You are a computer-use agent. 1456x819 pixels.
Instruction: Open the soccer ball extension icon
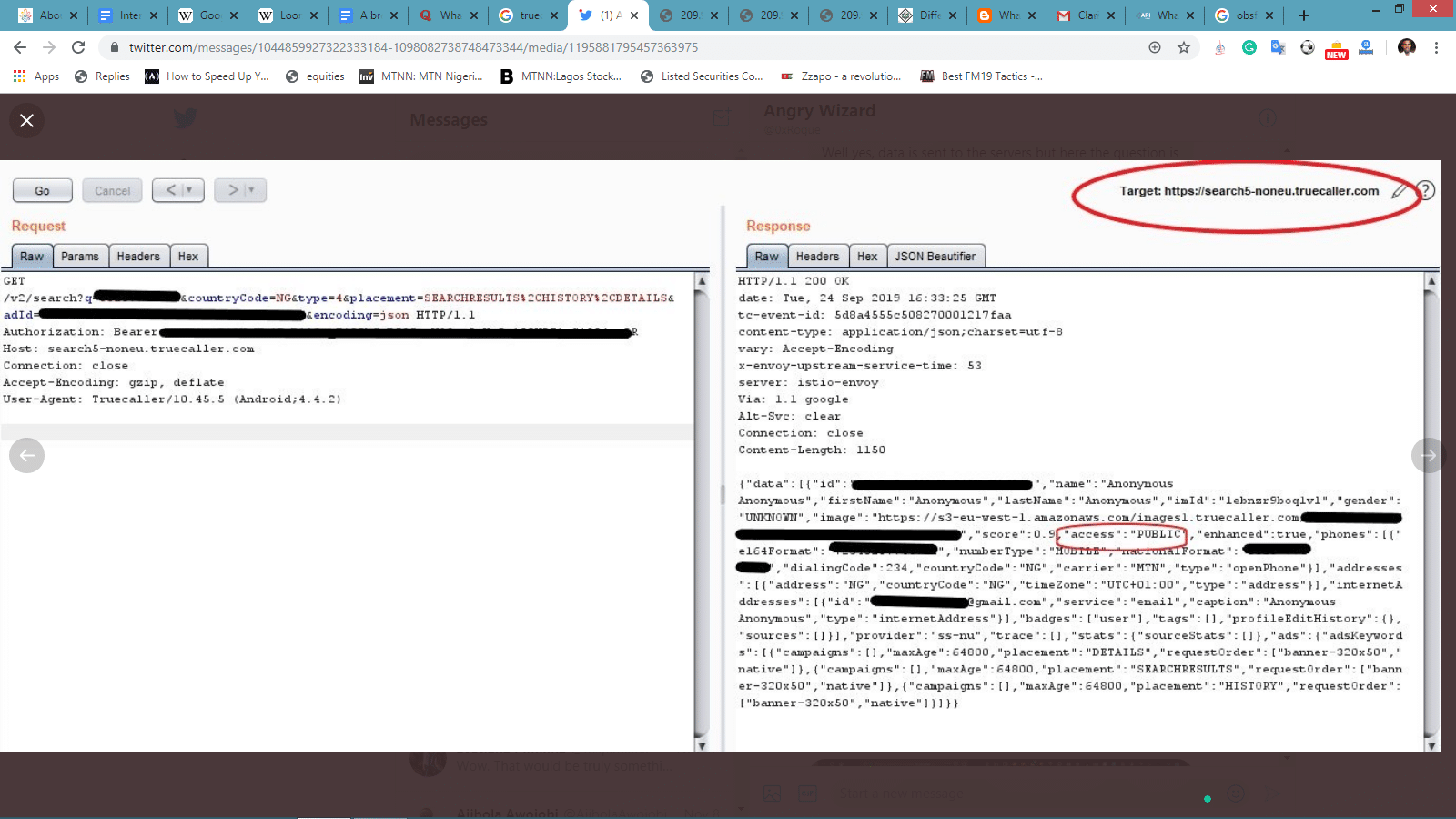[1308, 47]
